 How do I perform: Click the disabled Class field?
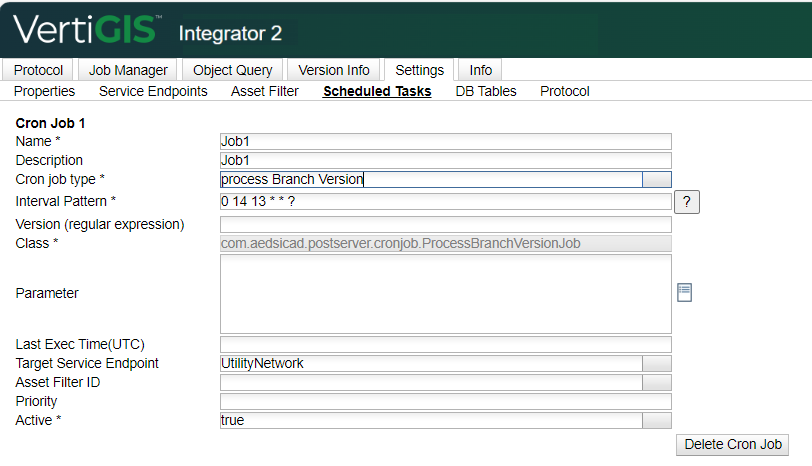pyautogui.click(x=445, y=243)
